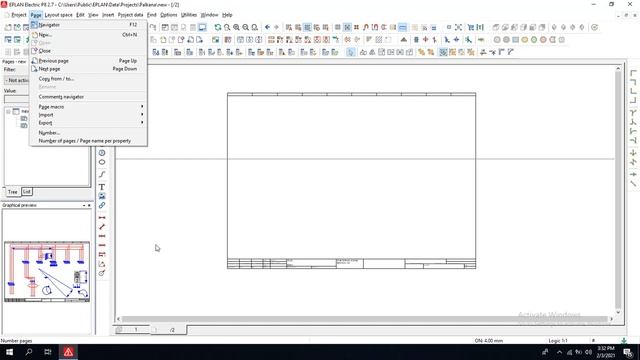Open the Project menu

coord(19,15)
